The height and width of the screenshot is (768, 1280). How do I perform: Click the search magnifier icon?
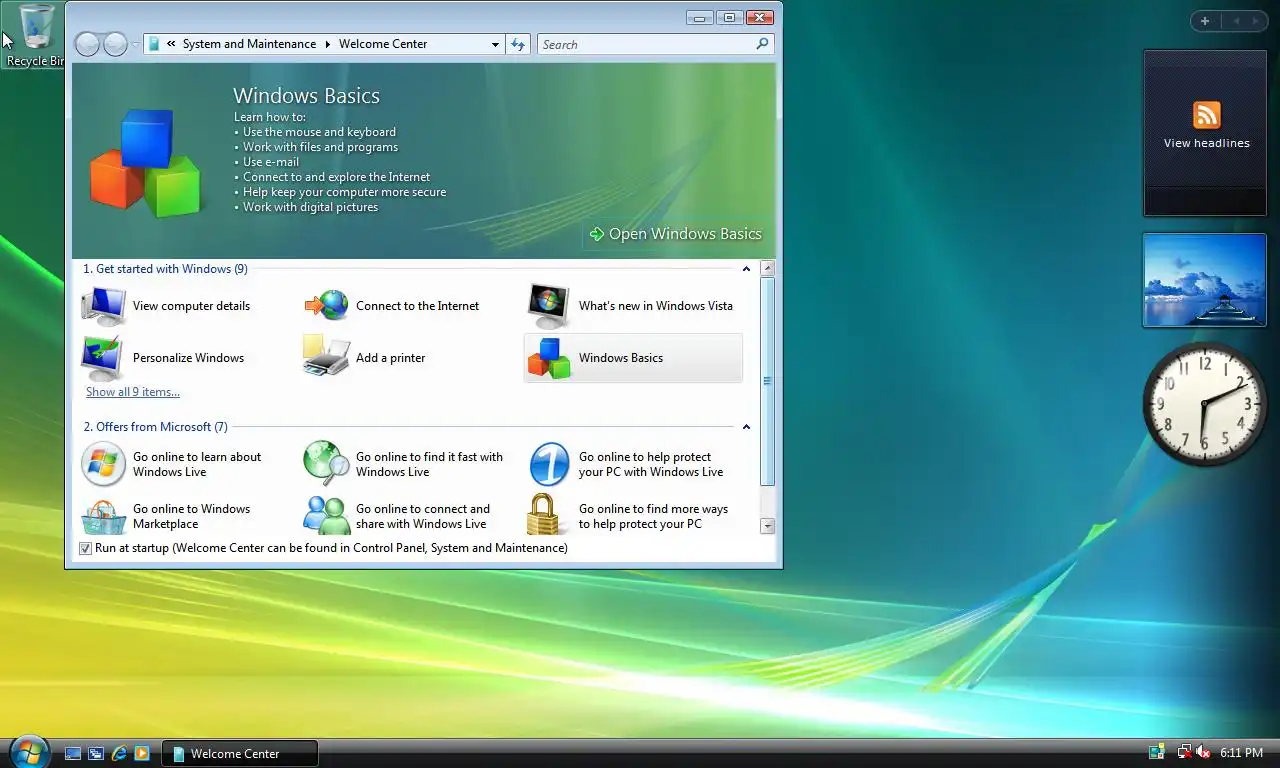pos(763,44)
